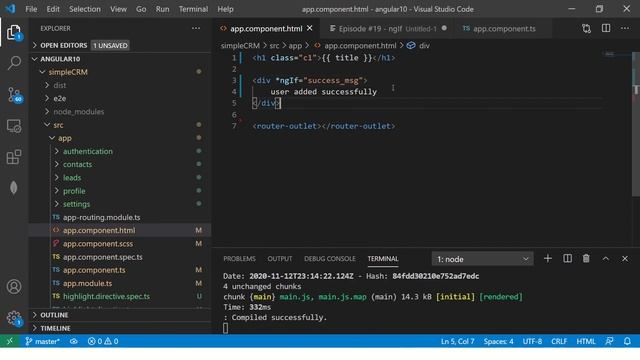
Task: Select the Terminal panel tab
Action: click(383, 259)
